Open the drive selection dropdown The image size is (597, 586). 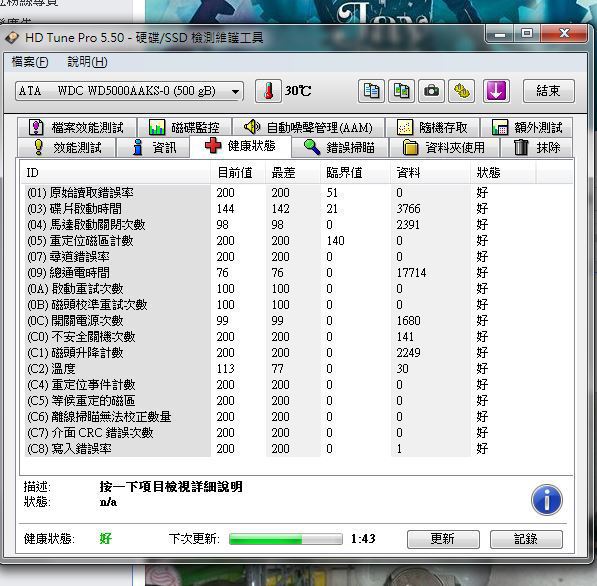pos(129,91)
